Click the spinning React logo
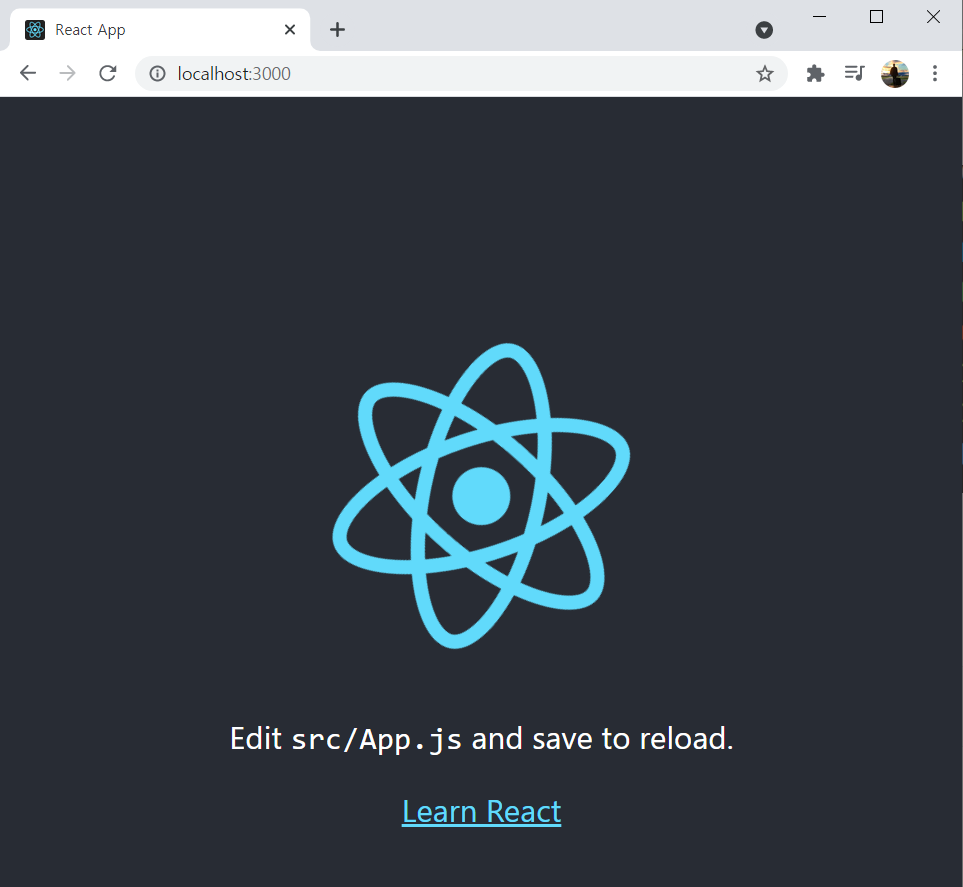 (482, 496)
